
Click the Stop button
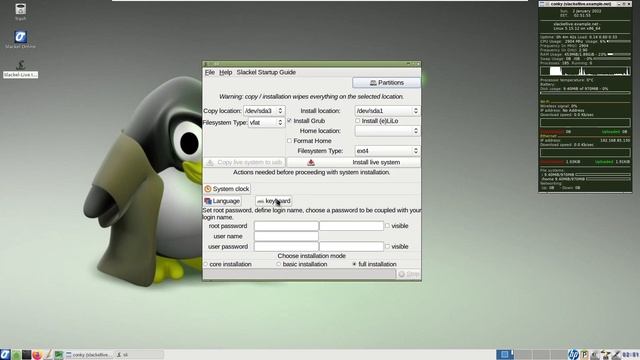click(x=409, y=274)
